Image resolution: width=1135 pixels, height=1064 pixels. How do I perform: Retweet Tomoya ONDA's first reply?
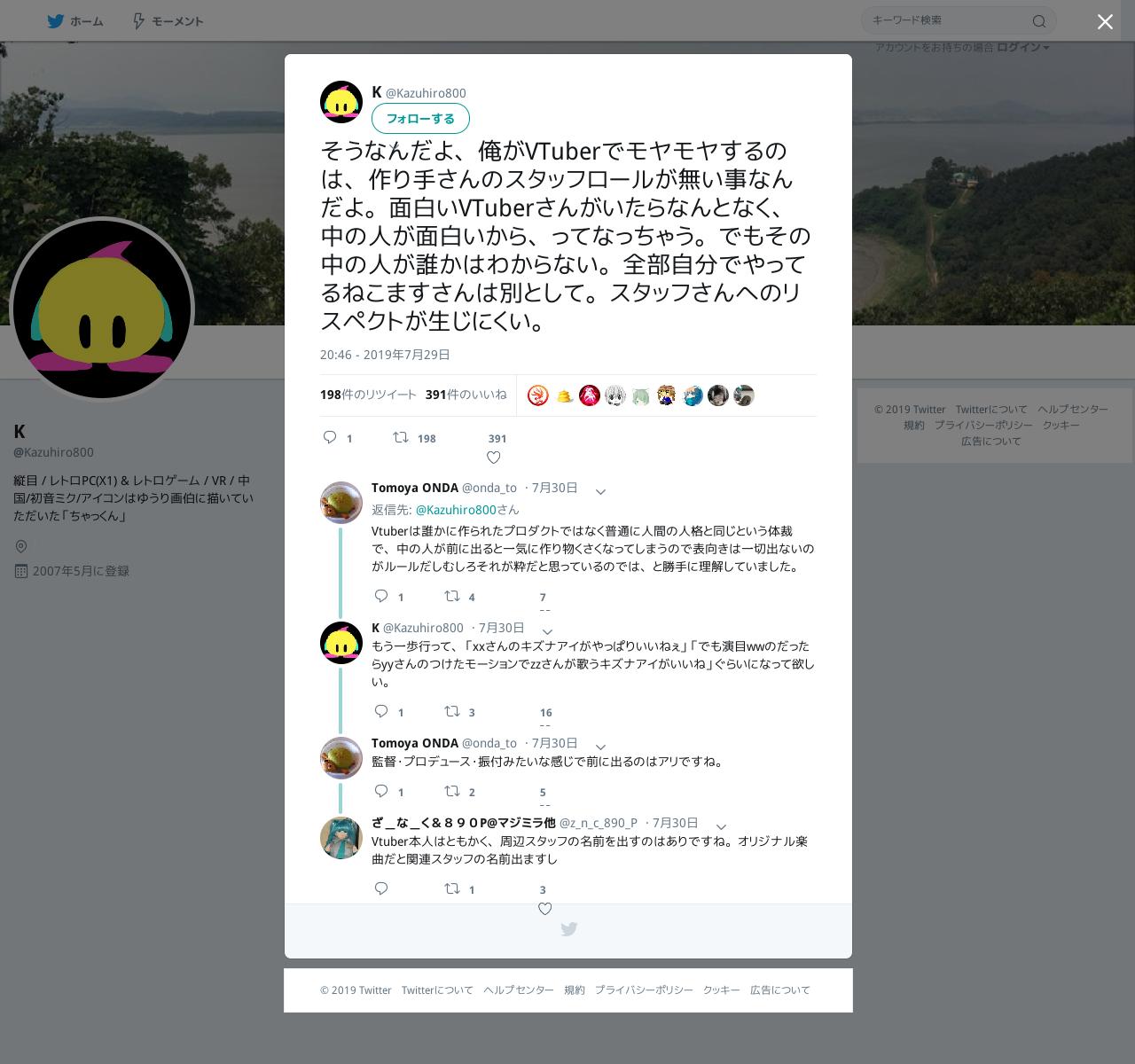452,596
